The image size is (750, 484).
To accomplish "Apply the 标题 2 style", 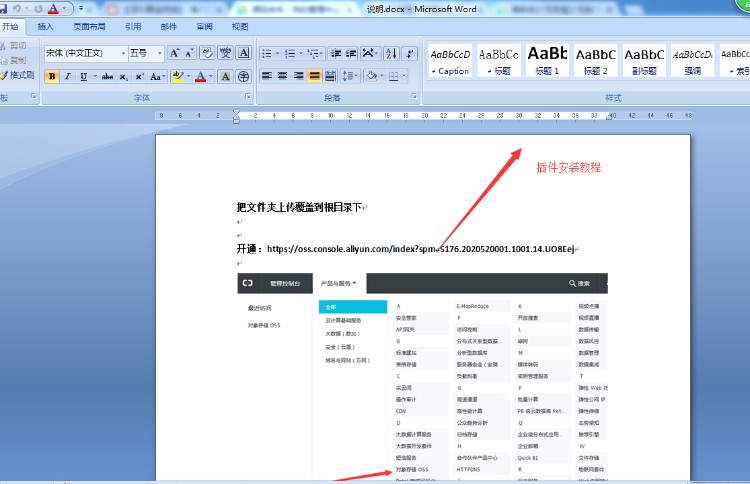I will tap(596, 61).
